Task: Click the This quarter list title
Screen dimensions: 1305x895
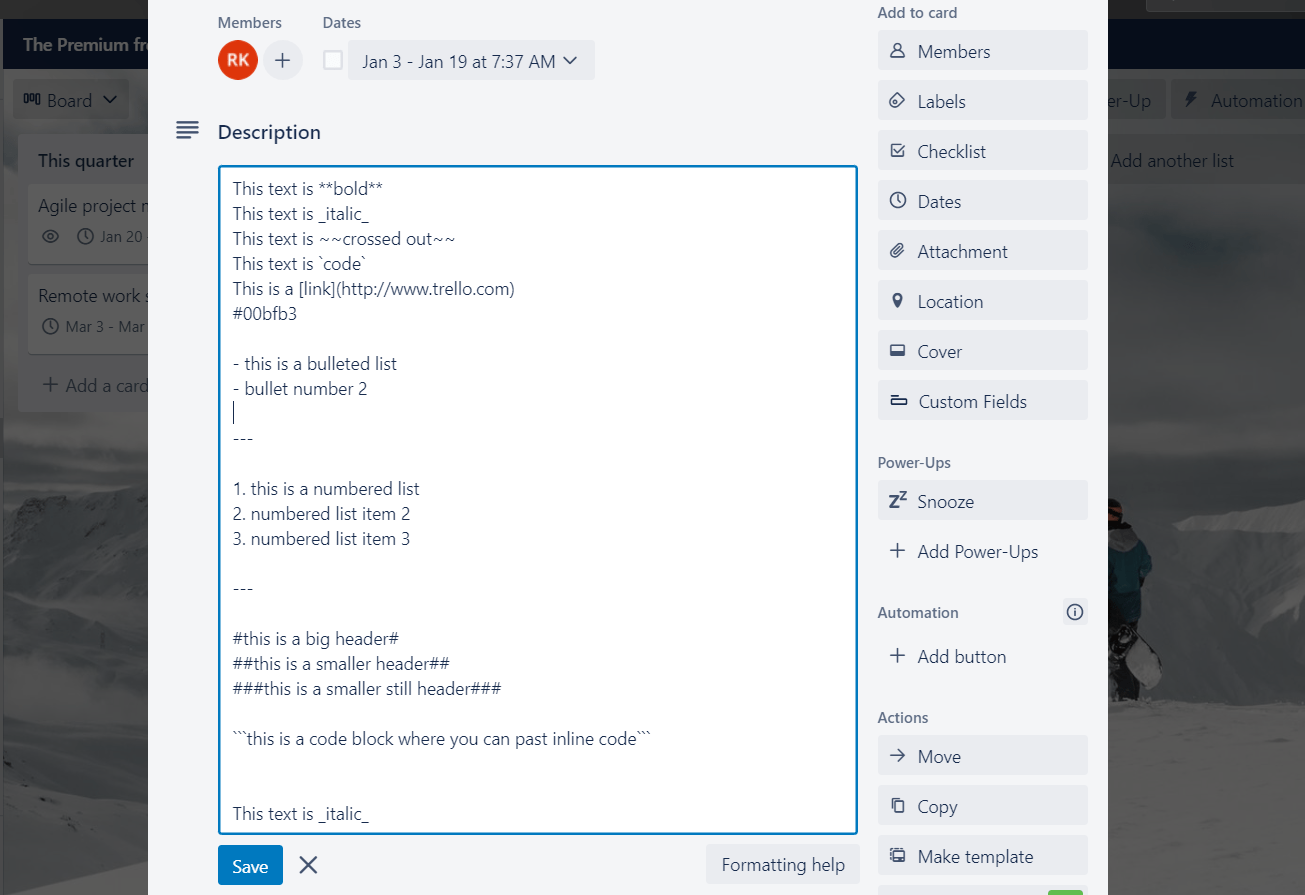Action: coord(86,161)
